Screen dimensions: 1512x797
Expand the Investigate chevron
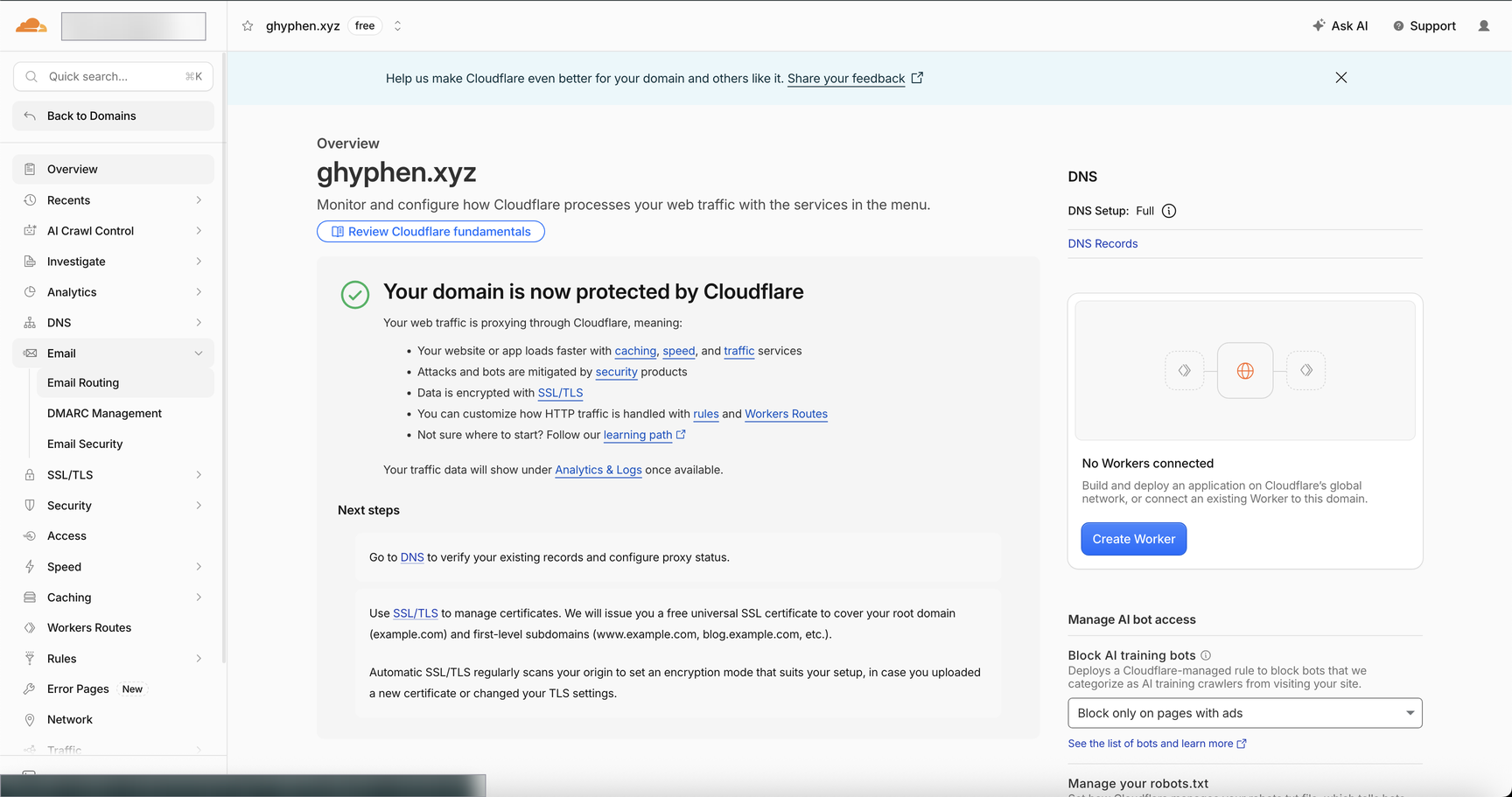pos(199,262)
